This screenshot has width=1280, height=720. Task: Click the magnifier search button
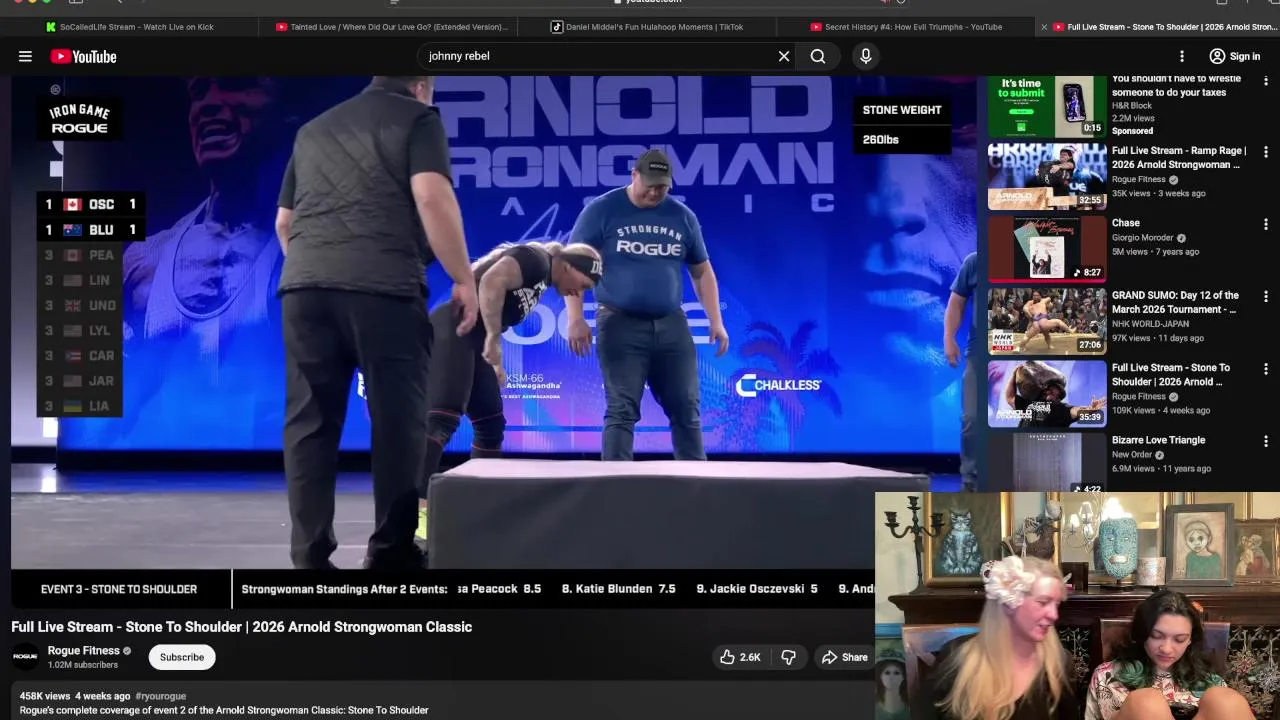click(818, 56)
